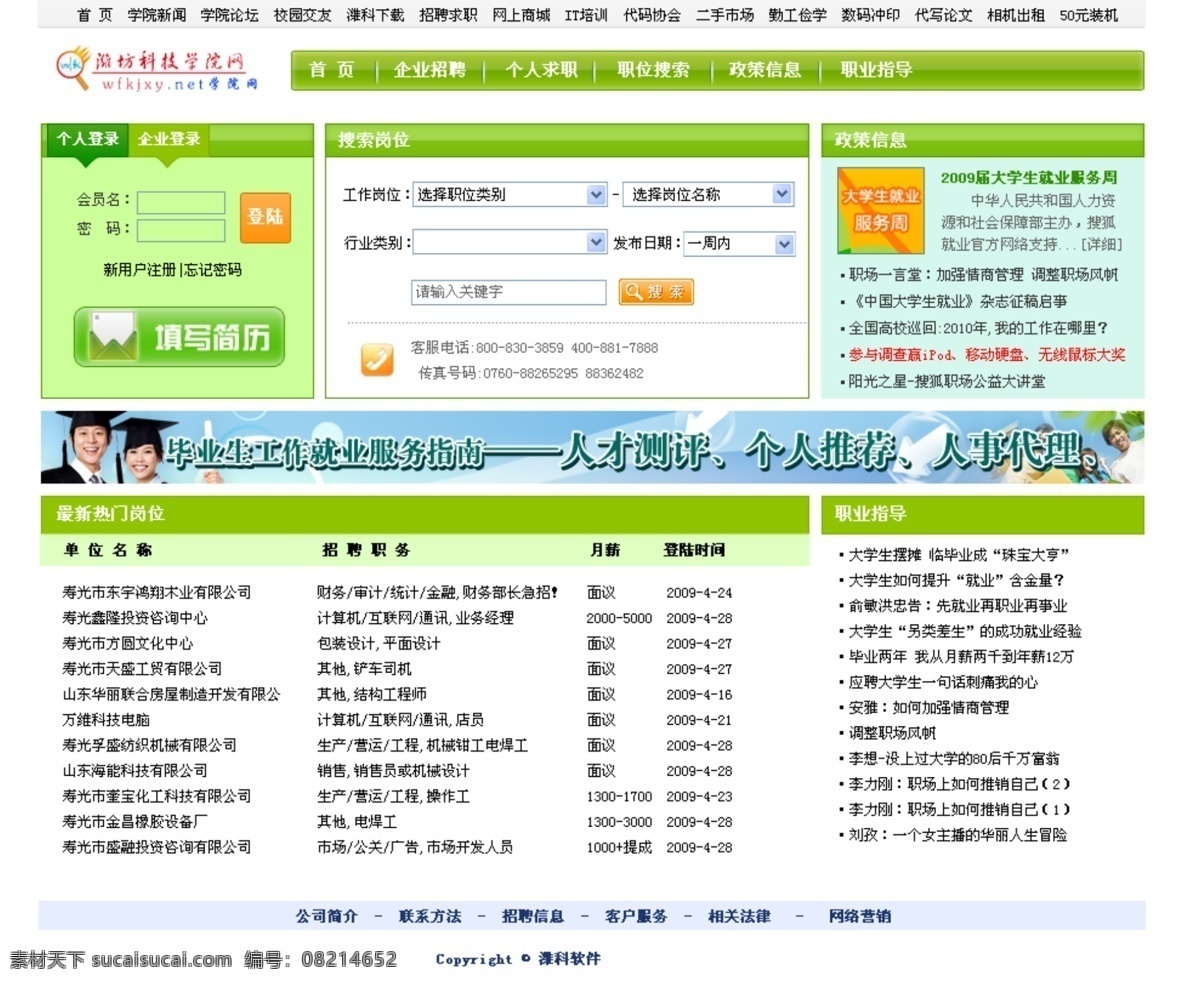Open 寿光鑫隆投资咨询中心 company
The width and height of the screenshot is (1200, 983).
135,618
